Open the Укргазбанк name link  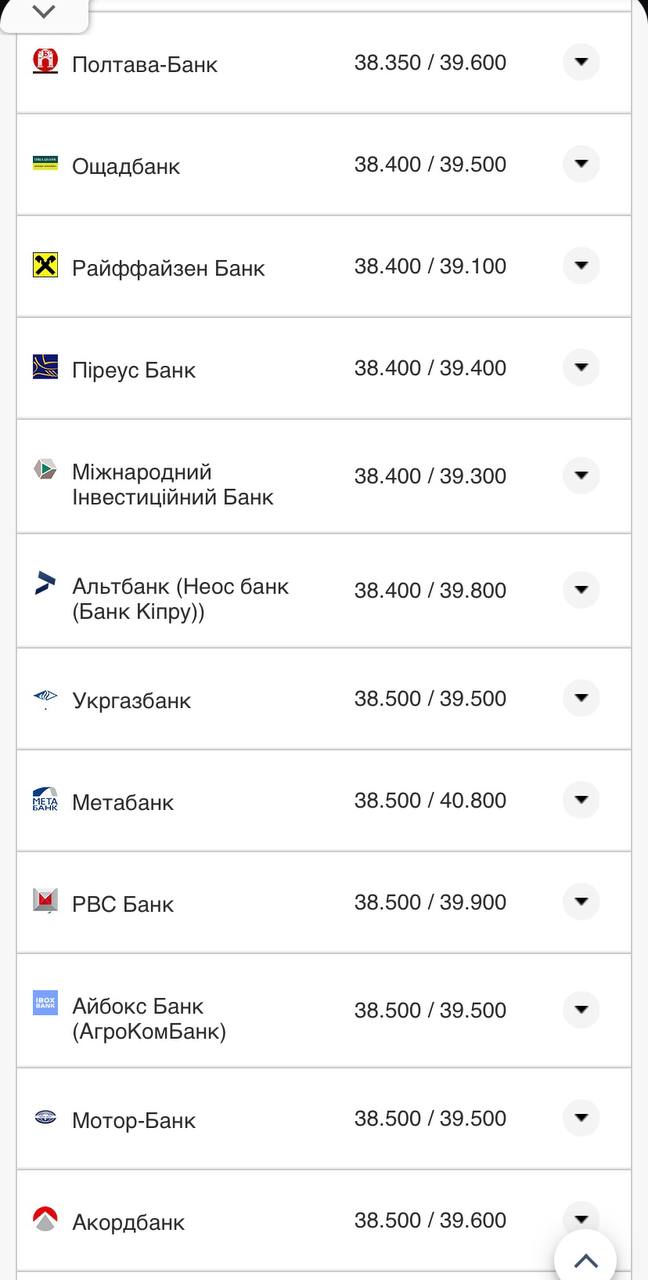[131, 700]
